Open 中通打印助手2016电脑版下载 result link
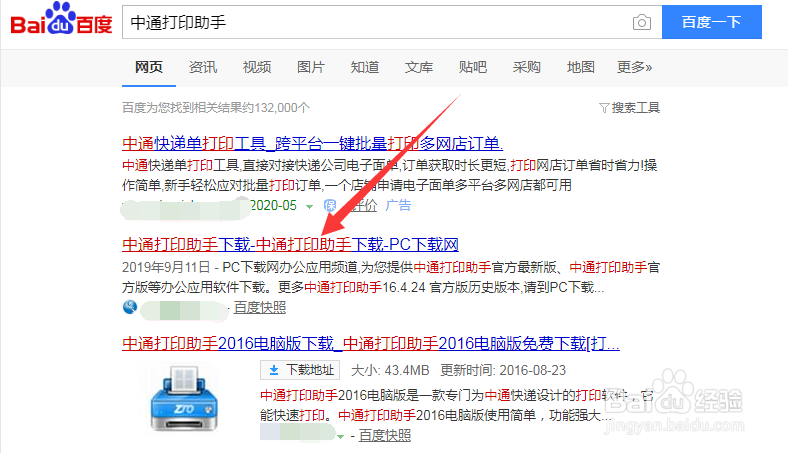788x453 pixels. click(371, 344)
